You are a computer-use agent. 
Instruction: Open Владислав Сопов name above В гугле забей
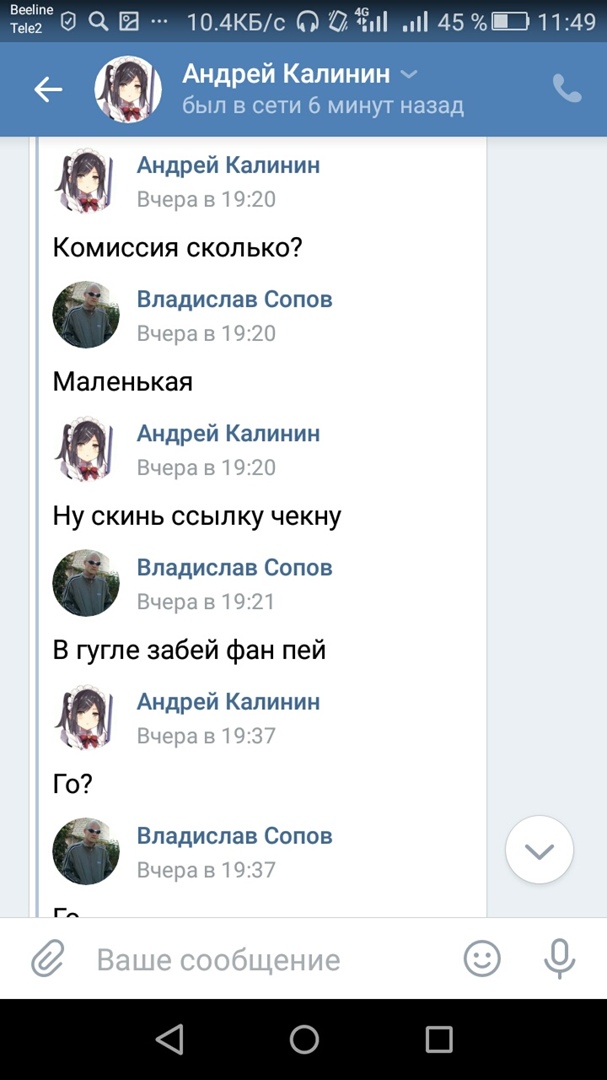234,567
